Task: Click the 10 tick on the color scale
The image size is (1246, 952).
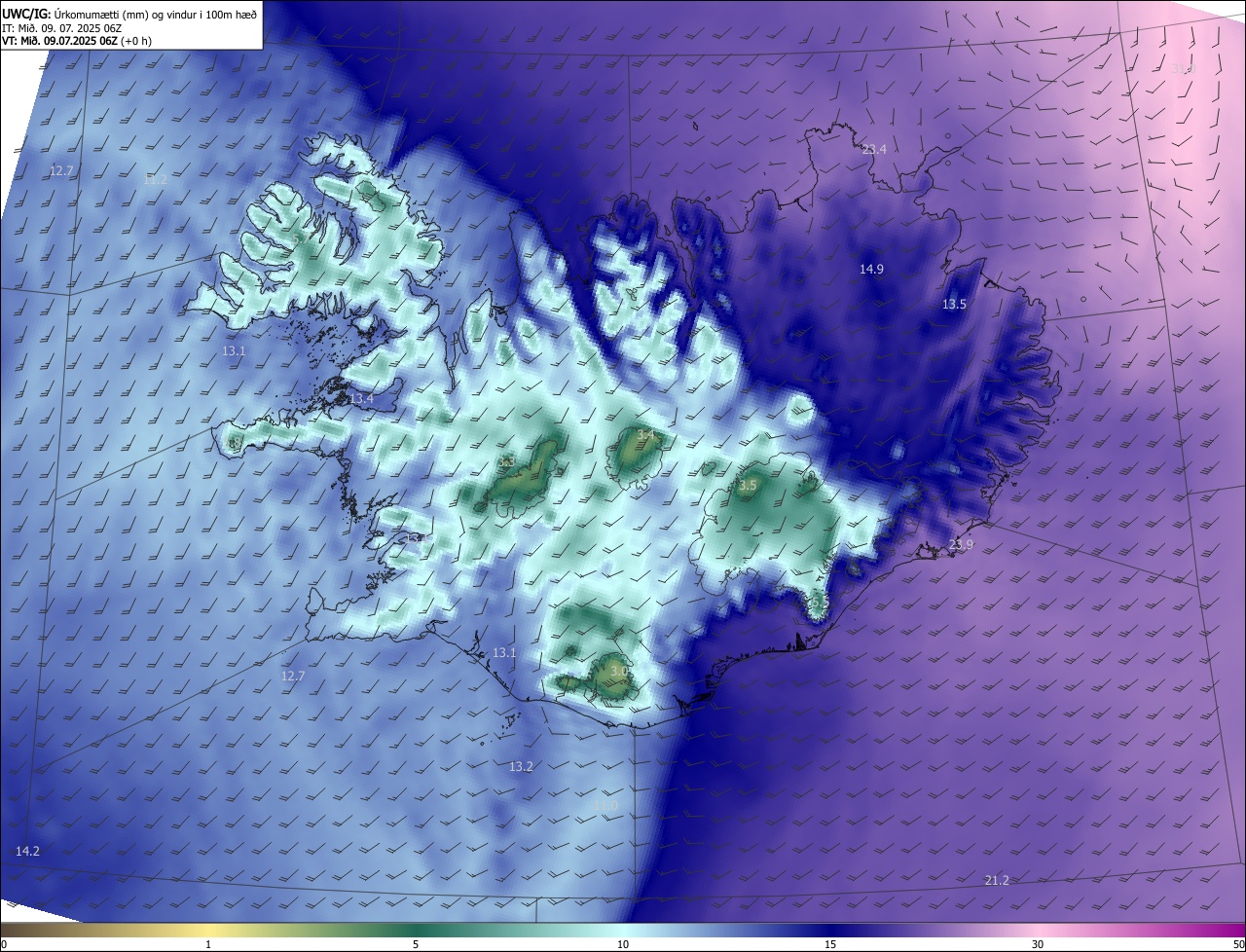Action: click(x=623, y=945)
